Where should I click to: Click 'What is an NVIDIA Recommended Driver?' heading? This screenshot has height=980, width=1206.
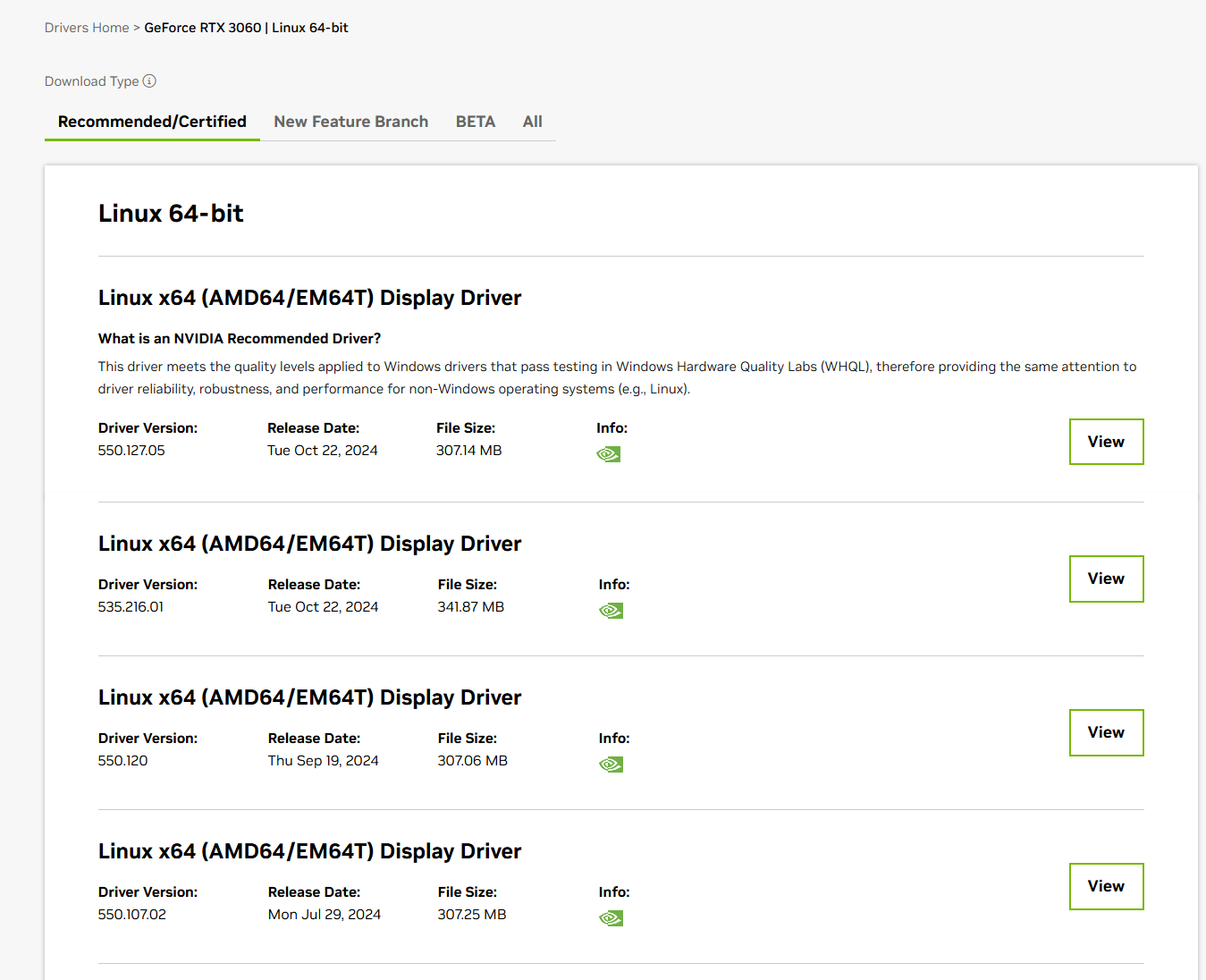[x=240, y=338]
